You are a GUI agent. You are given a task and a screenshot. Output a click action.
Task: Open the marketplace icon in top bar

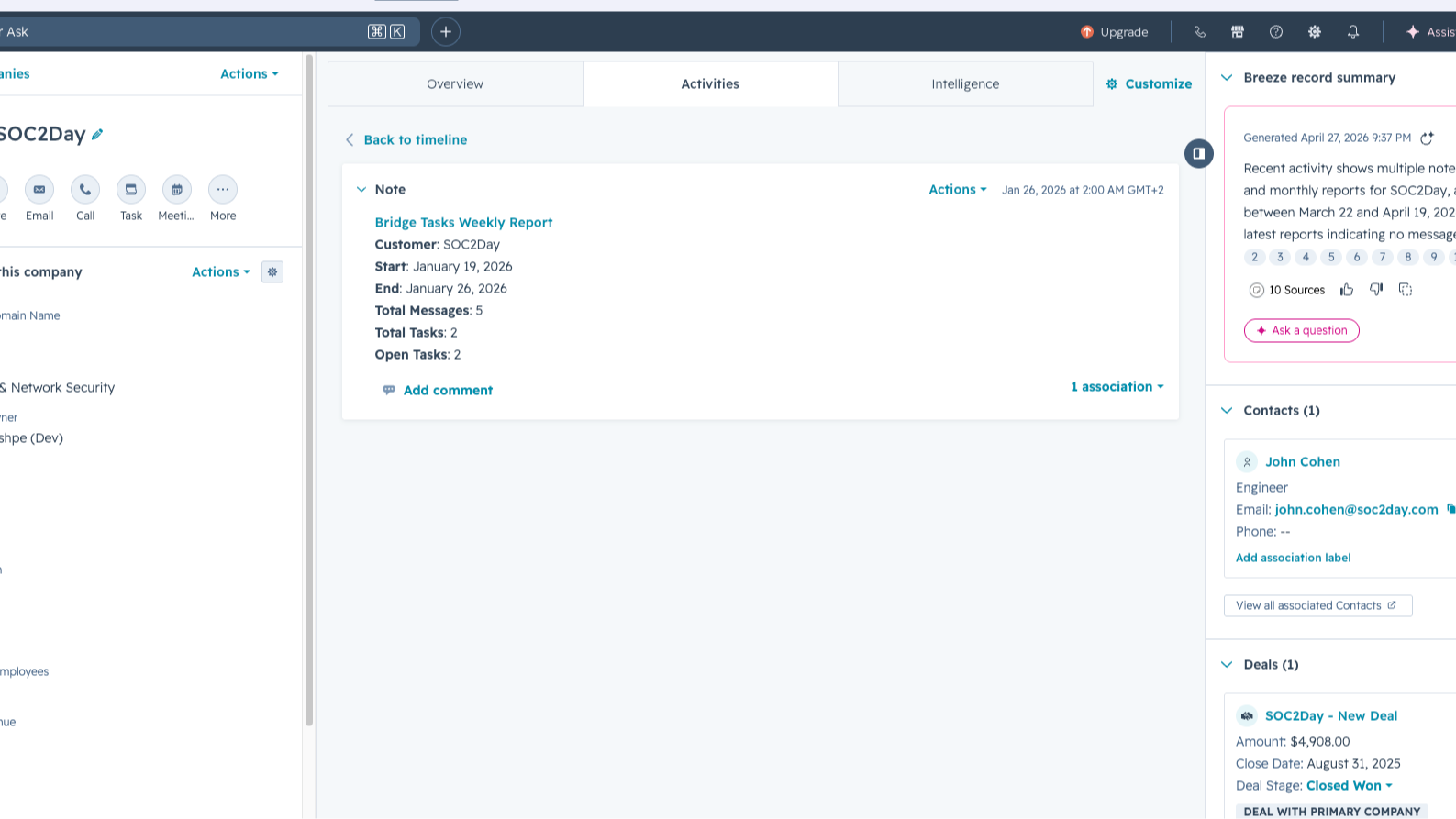1238,31
